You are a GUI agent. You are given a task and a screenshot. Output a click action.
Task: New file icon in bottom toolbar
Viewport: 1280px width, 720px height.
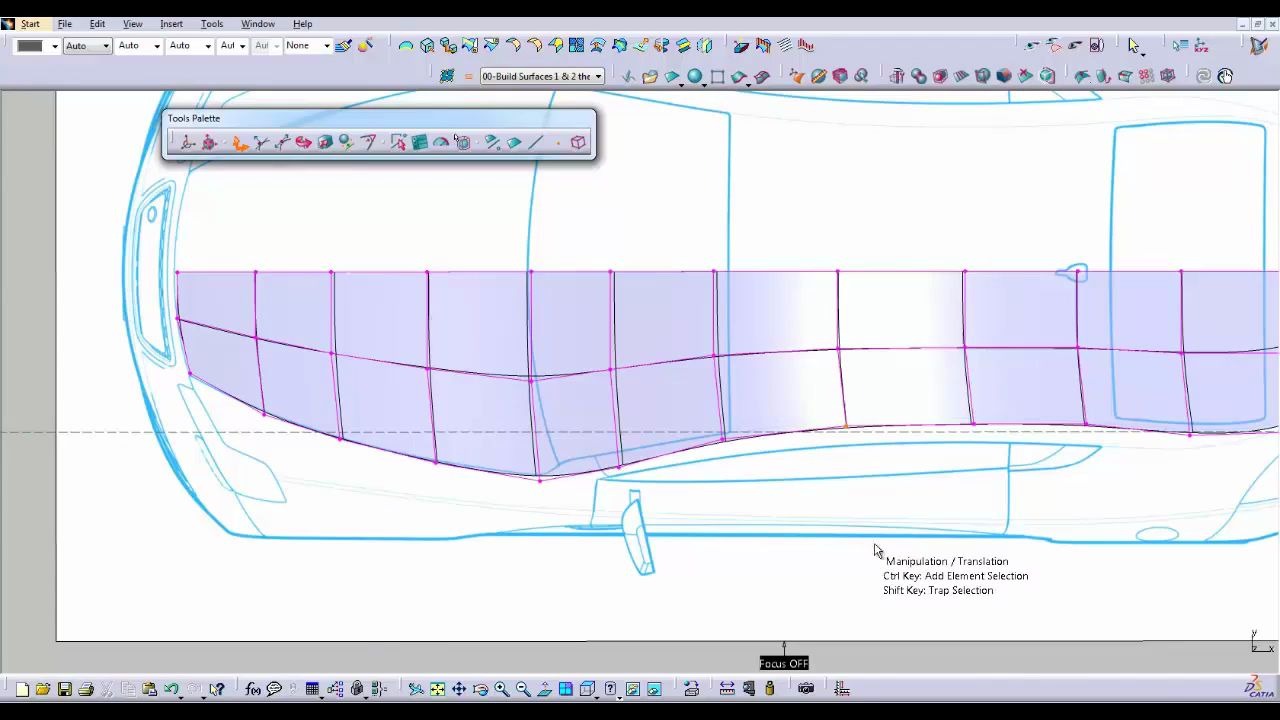click(x=22, y=689)
